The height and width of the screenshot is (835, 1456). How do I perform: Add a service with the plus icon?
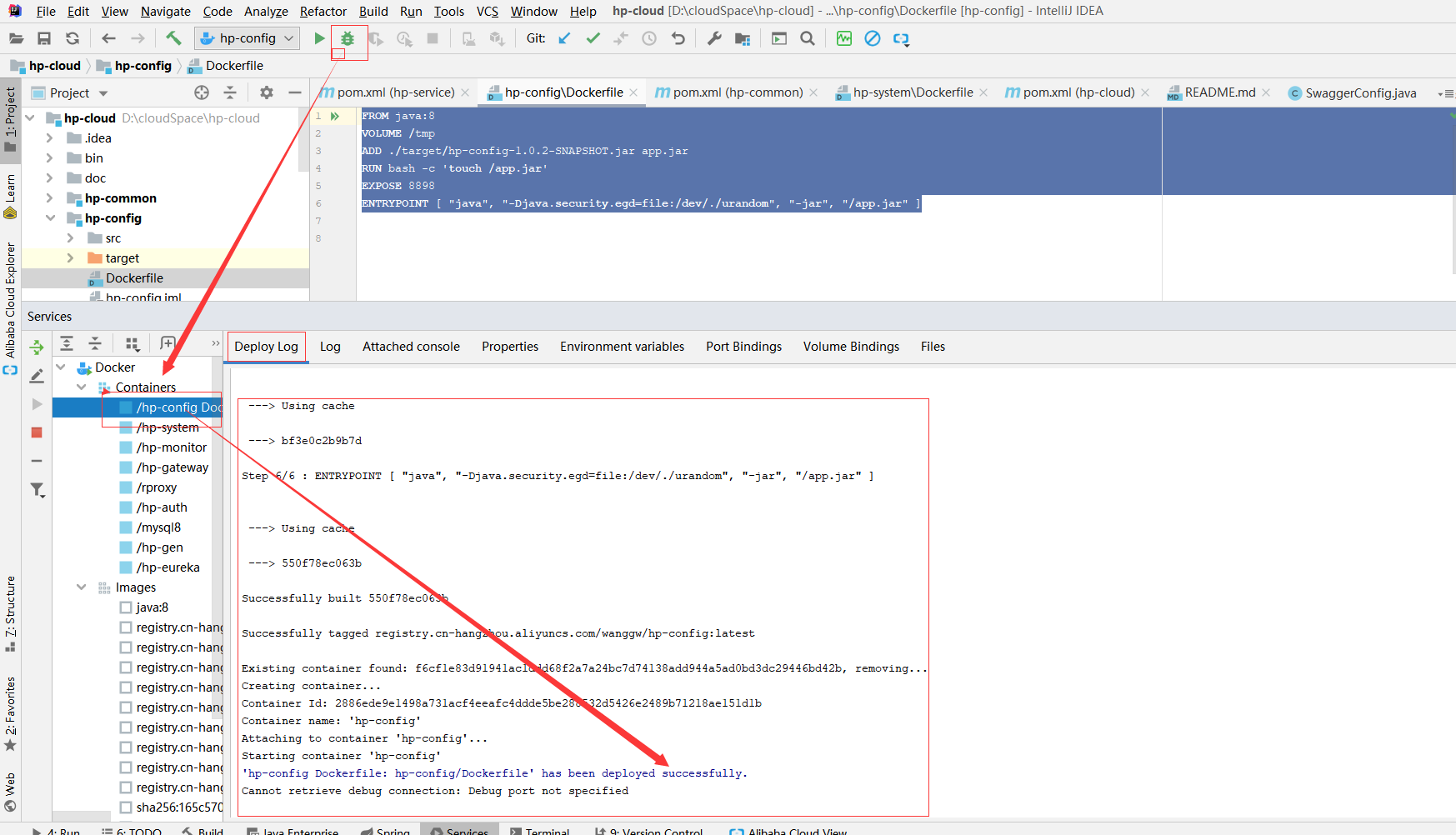point(168,343)
